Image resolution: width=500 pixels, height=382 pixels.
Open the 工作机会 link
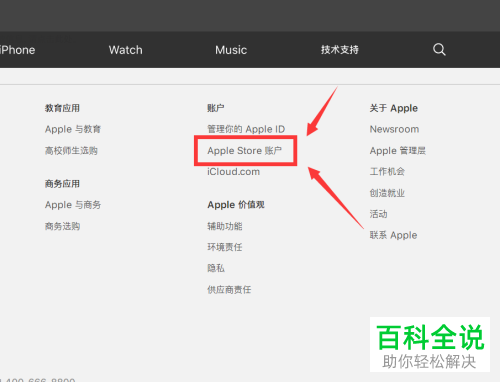387,172
